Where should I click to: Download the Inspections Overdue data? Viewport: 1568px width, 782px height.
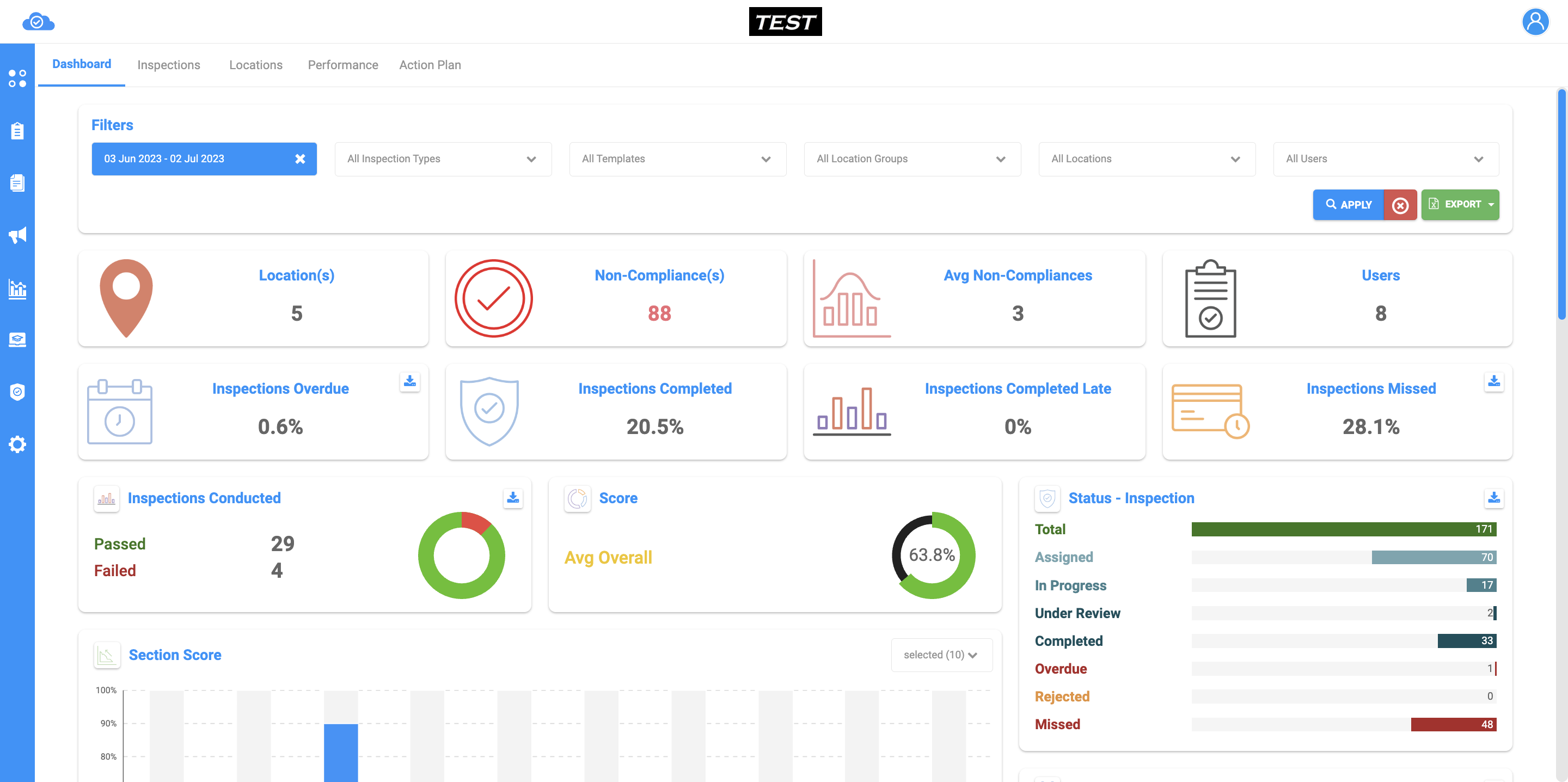coord(409,381)
